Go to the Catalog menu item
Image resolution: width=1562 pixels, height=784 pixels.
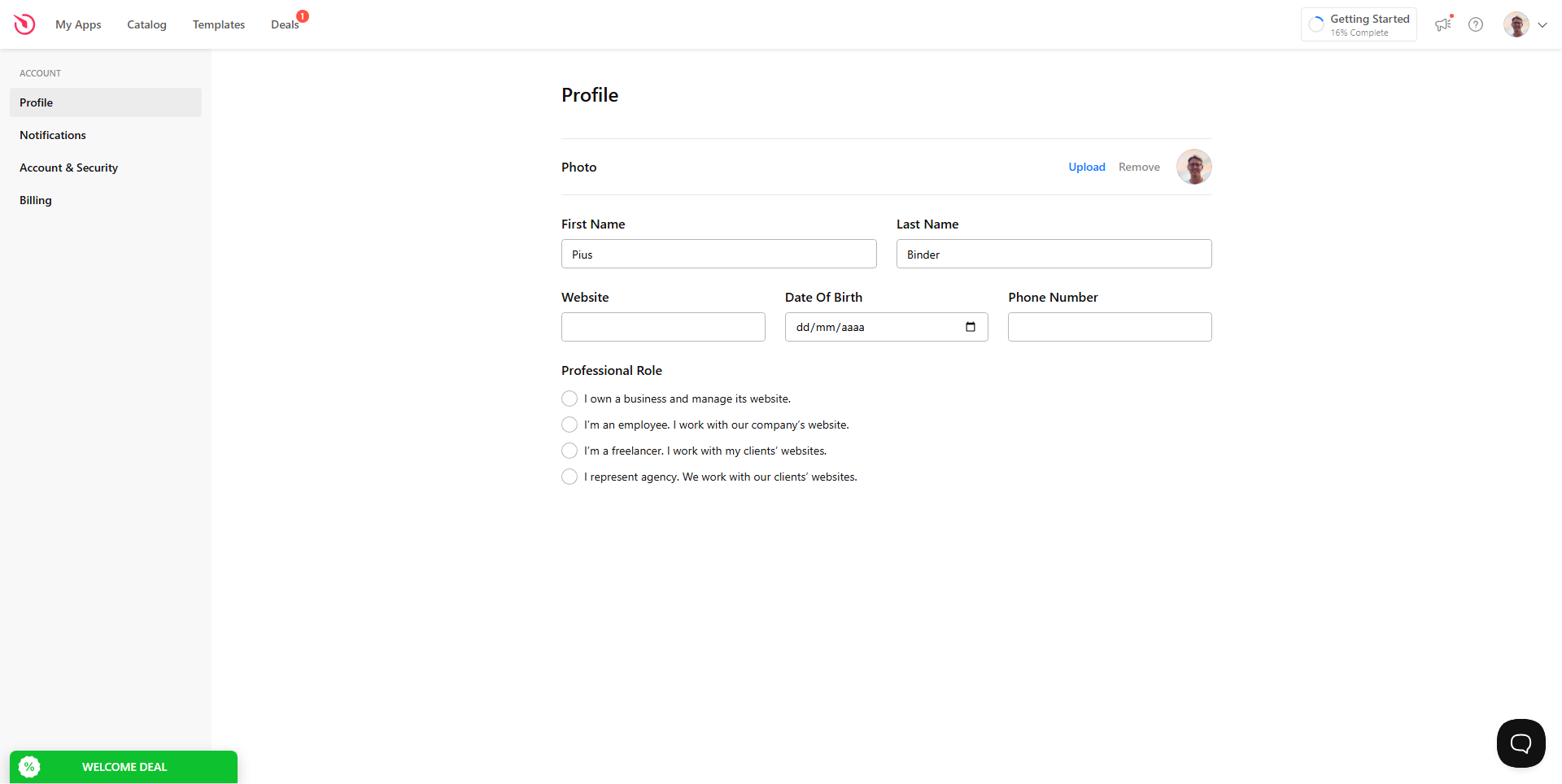coord(146,24)
